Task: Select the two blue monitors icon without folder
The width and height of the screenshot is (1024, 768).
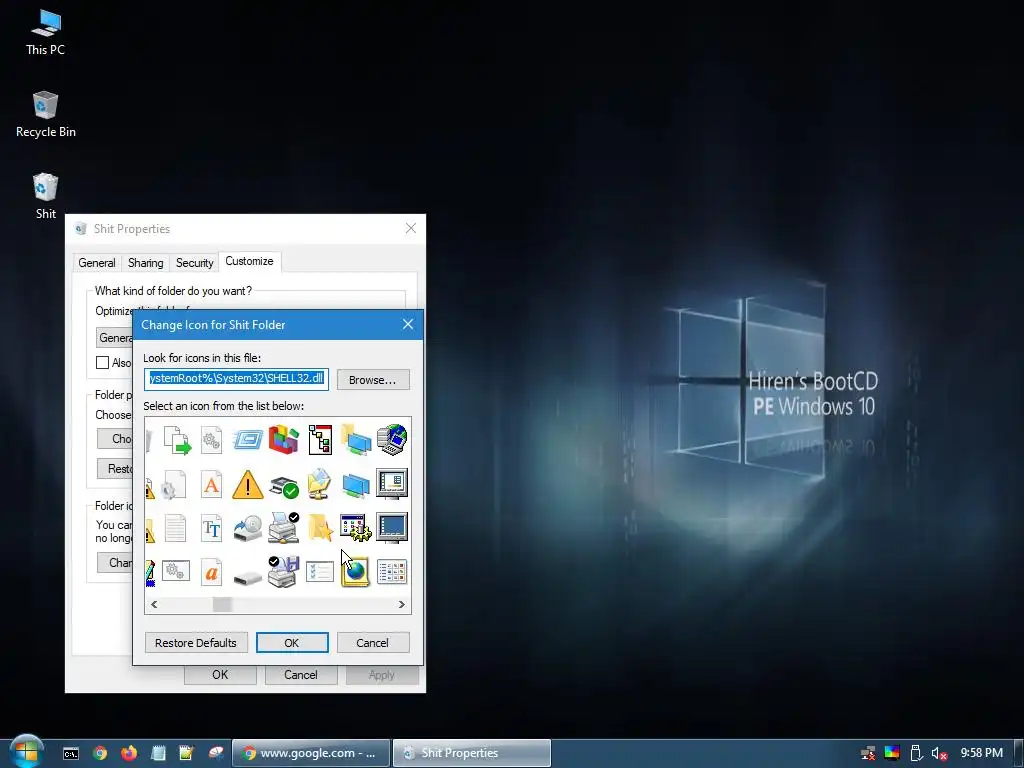Action: pos(356,486)
